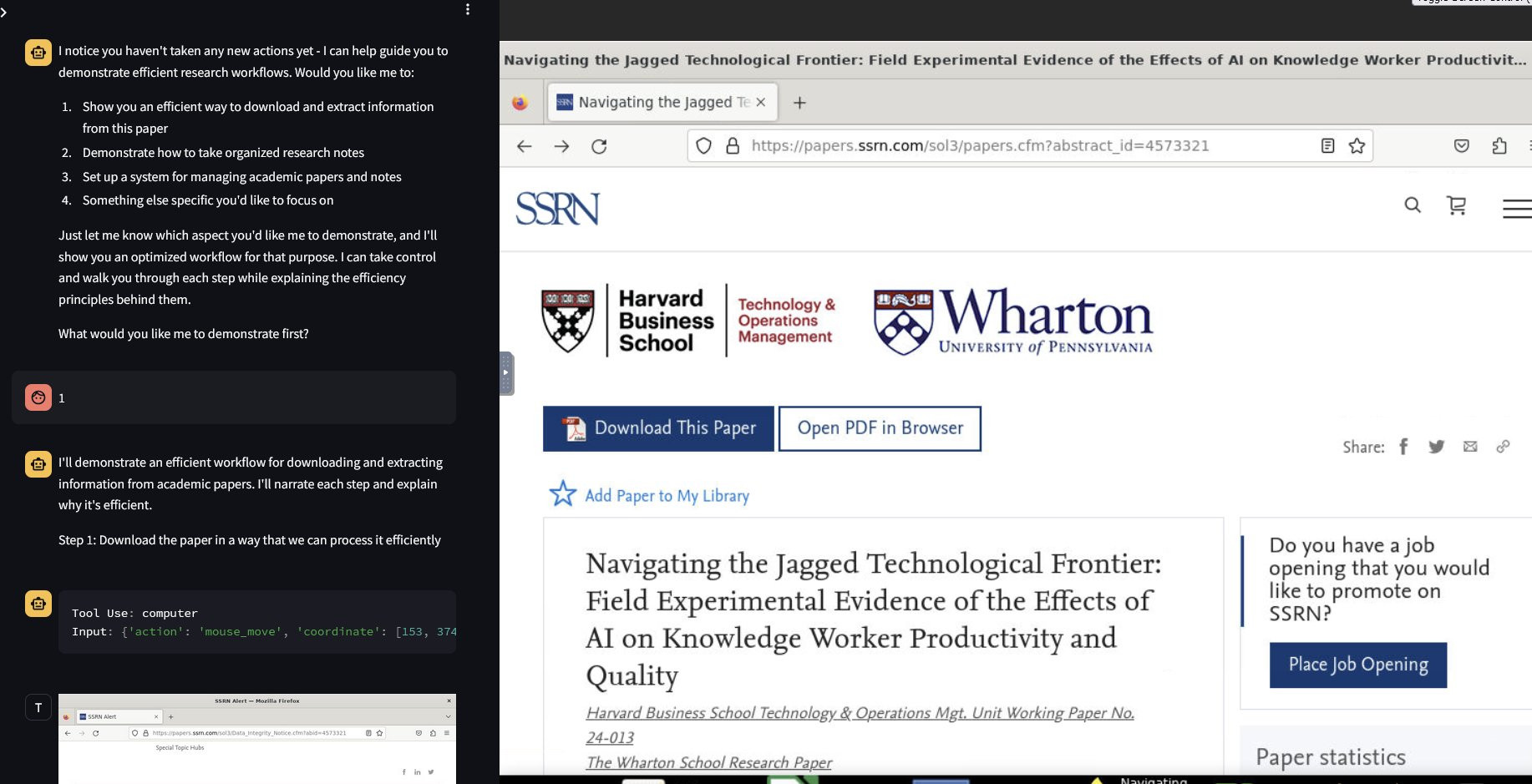Reload the page with the refresh icon

599,146
